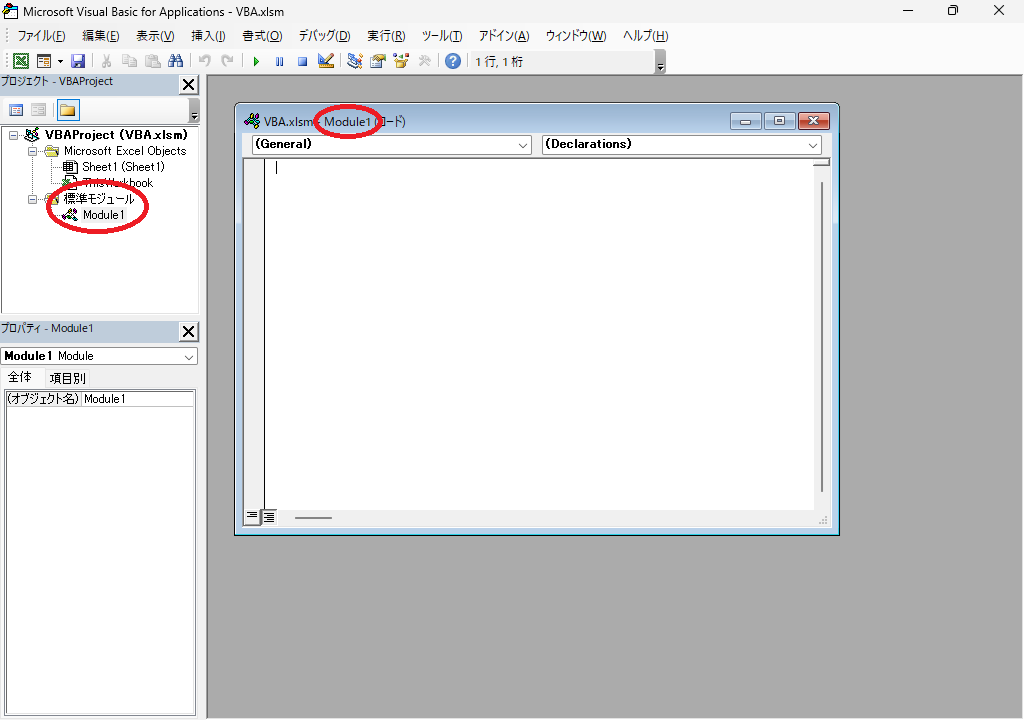Open the ファイル(F) menu
The image size is (1024, 720).
[41, 36]
